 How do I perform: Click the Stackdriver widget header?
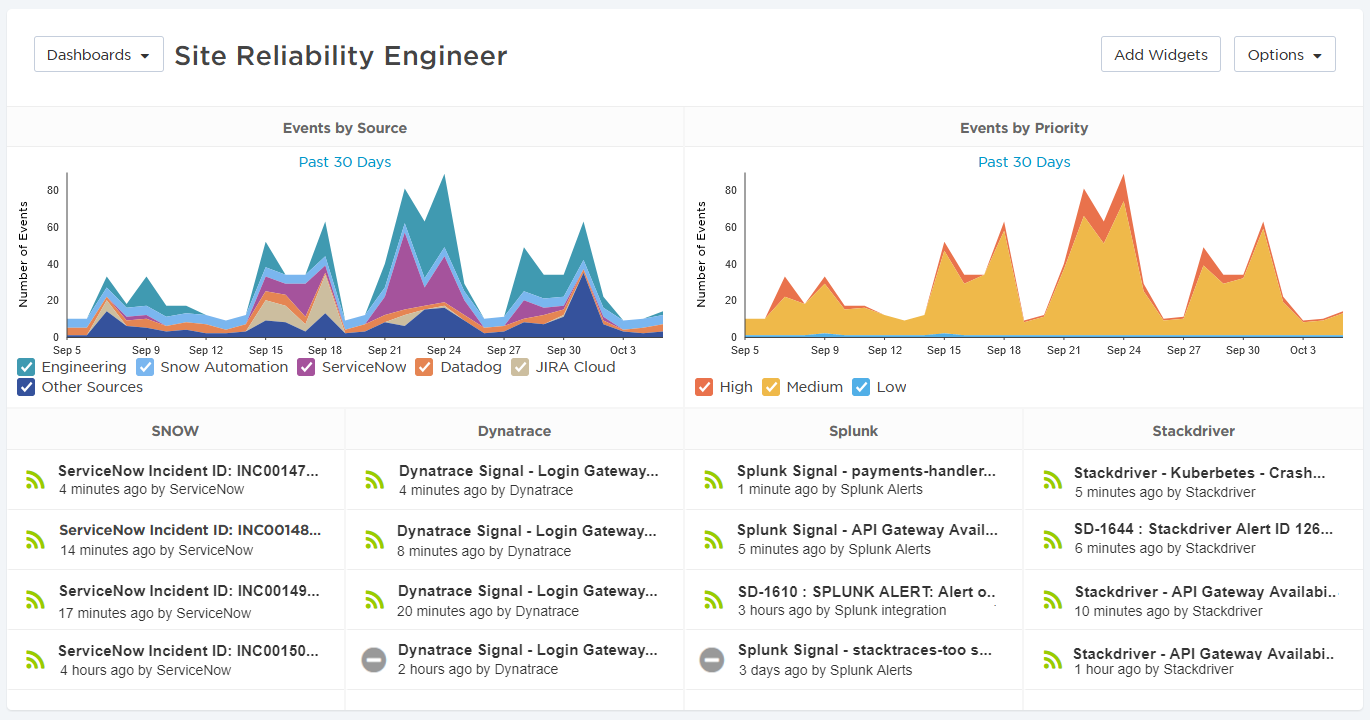click(x=1193, y=431)
